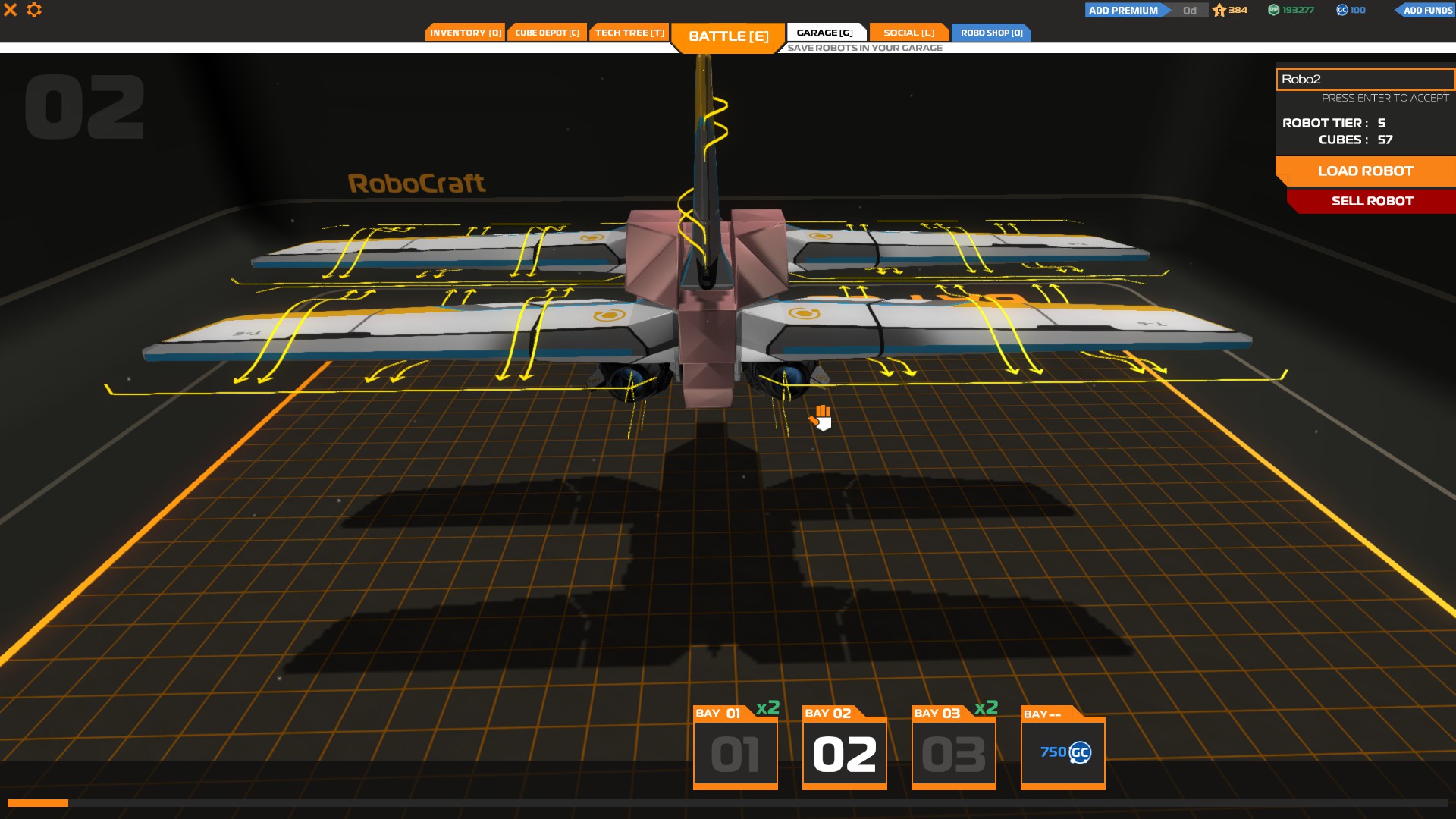Click Add Premium button
Viewport: 1456px width, 819px height.
[1123, 10]
